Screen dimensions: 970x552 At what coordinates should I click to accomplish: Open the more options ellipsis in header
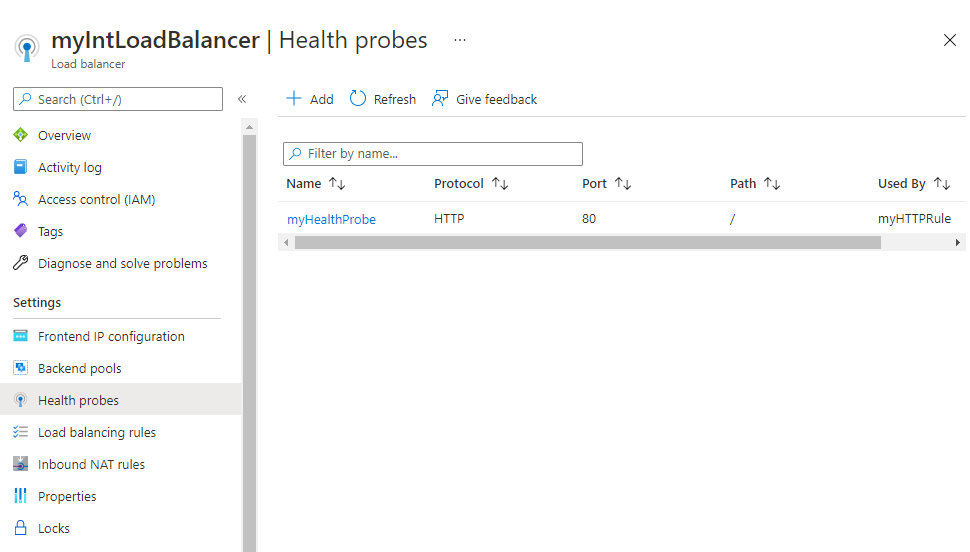click(x=460, y=40)
